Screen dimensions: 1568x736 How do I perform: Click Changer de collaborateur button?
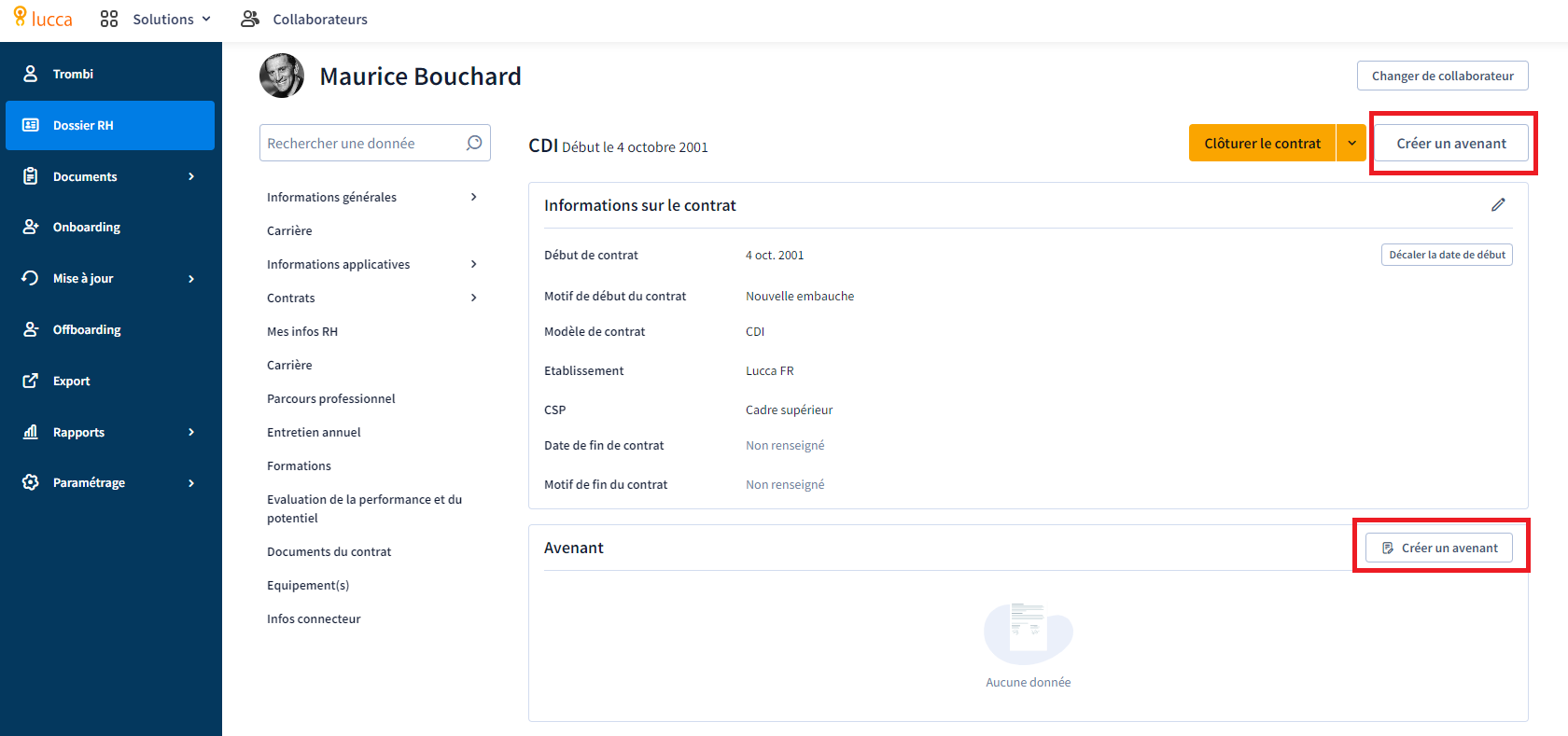point(1443,76)
